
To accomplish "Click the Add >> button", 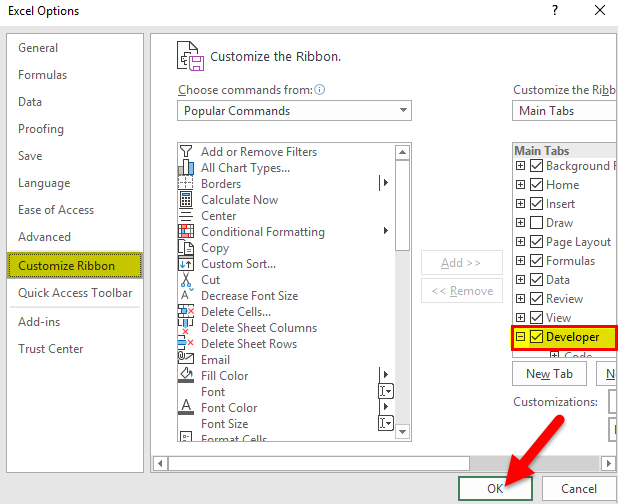I will pos(462,262).
